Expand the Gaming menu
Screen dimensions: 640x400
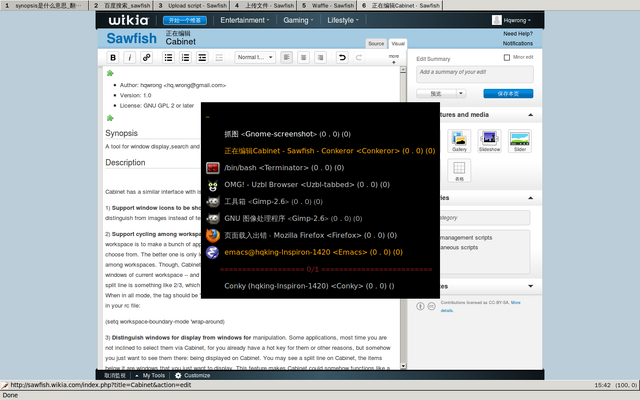pyautogui.click(x=298, y=20)
